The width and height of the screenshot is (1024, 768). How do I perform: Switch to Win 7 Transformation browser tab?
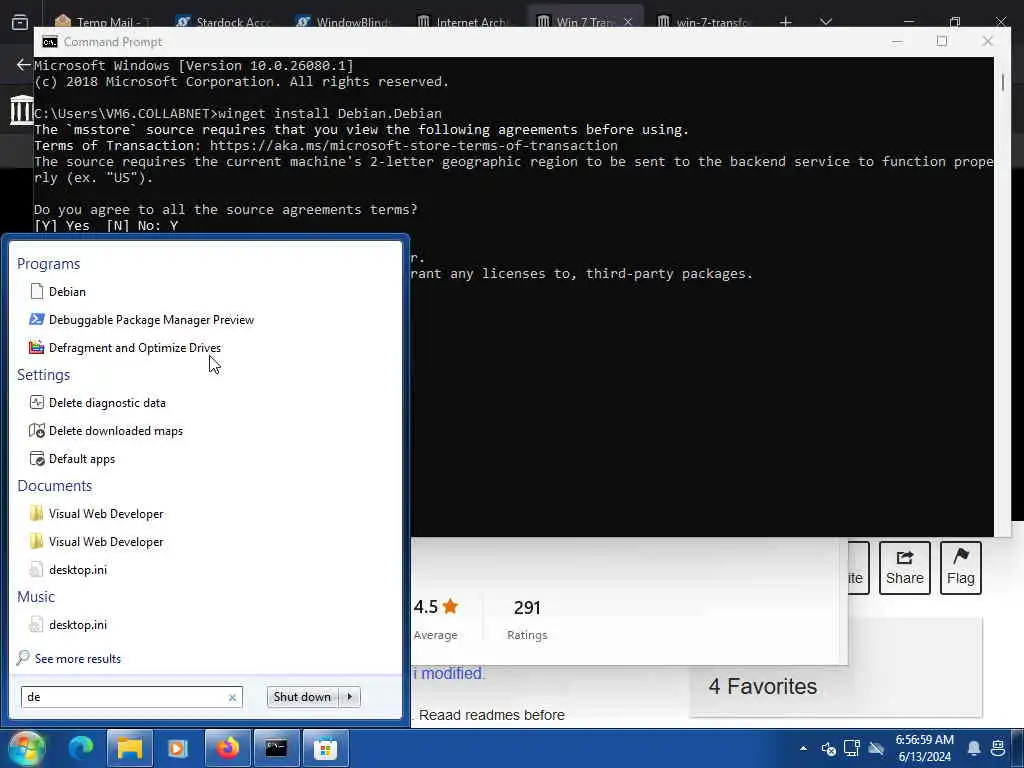(x=577, y=22)
